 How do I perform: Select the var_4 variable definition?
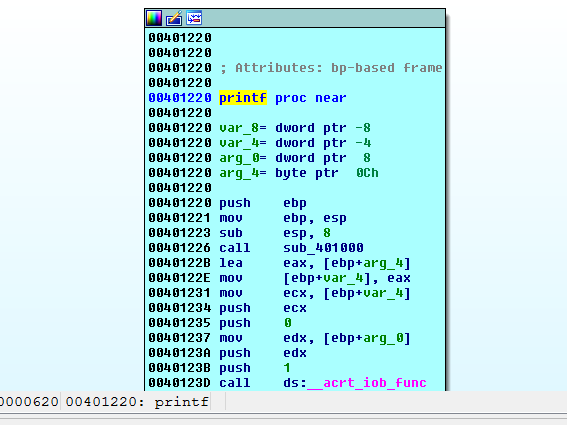click(295, 143)
